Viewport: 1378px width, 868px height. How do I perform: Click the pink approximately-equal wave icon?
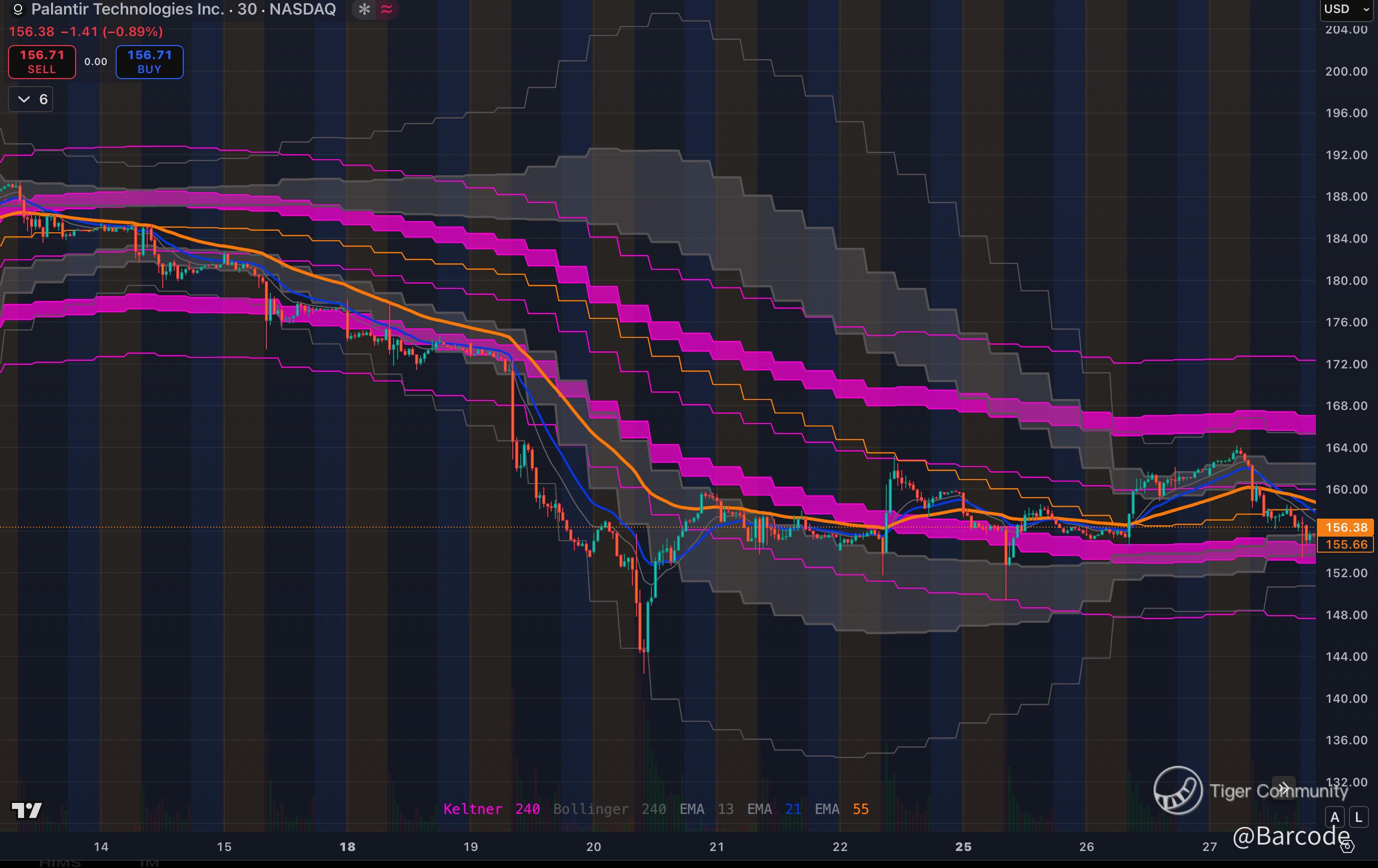(x=387, y=9)
